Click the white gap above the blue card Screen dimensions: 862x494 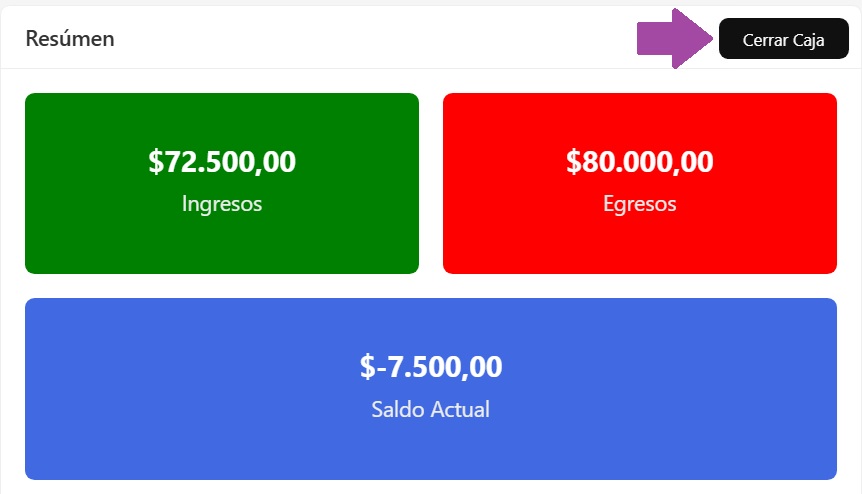pos(430,286)
